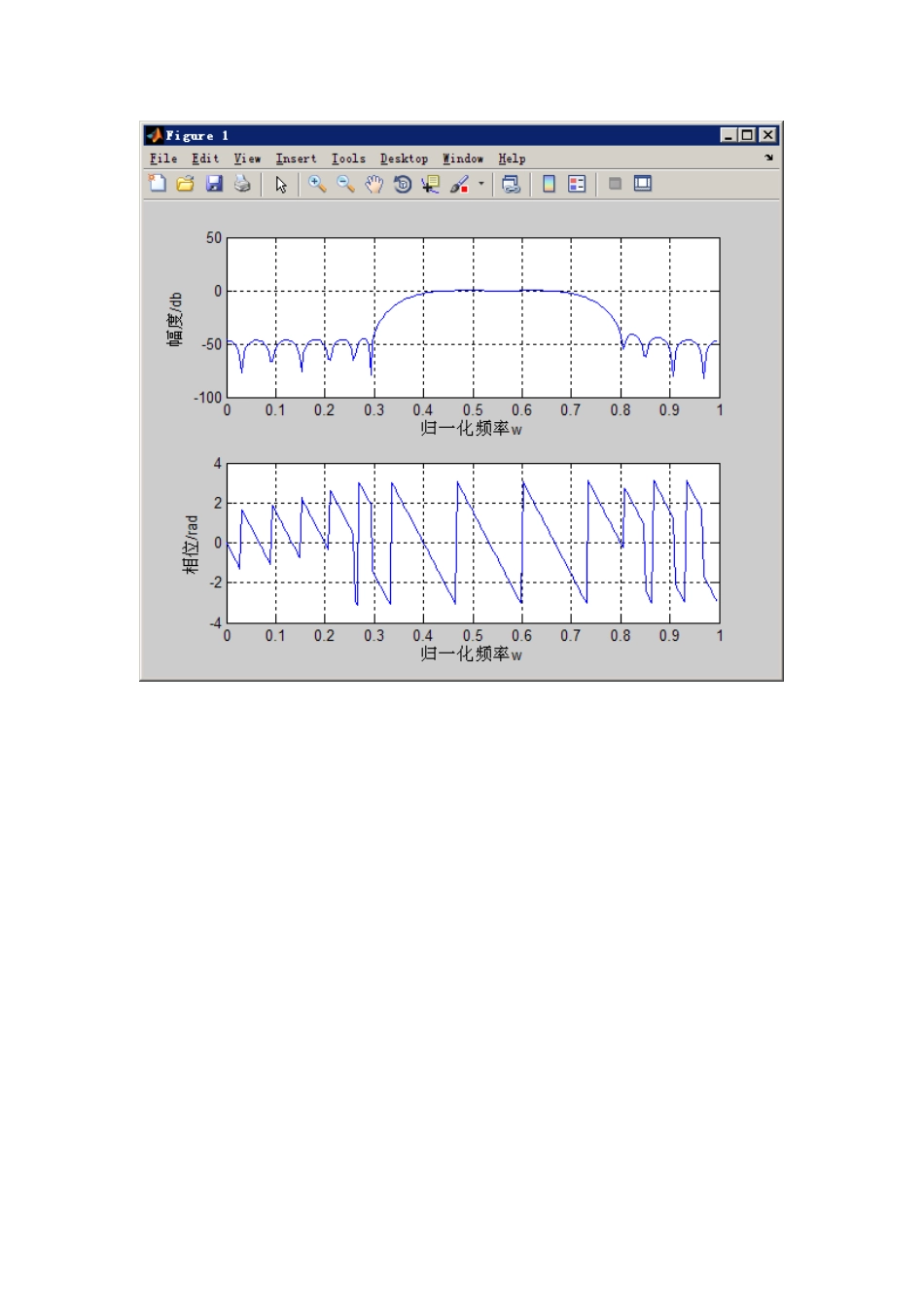
Task: Click the dock figure arrow in the menu bar
Action: tap(768, 158)
